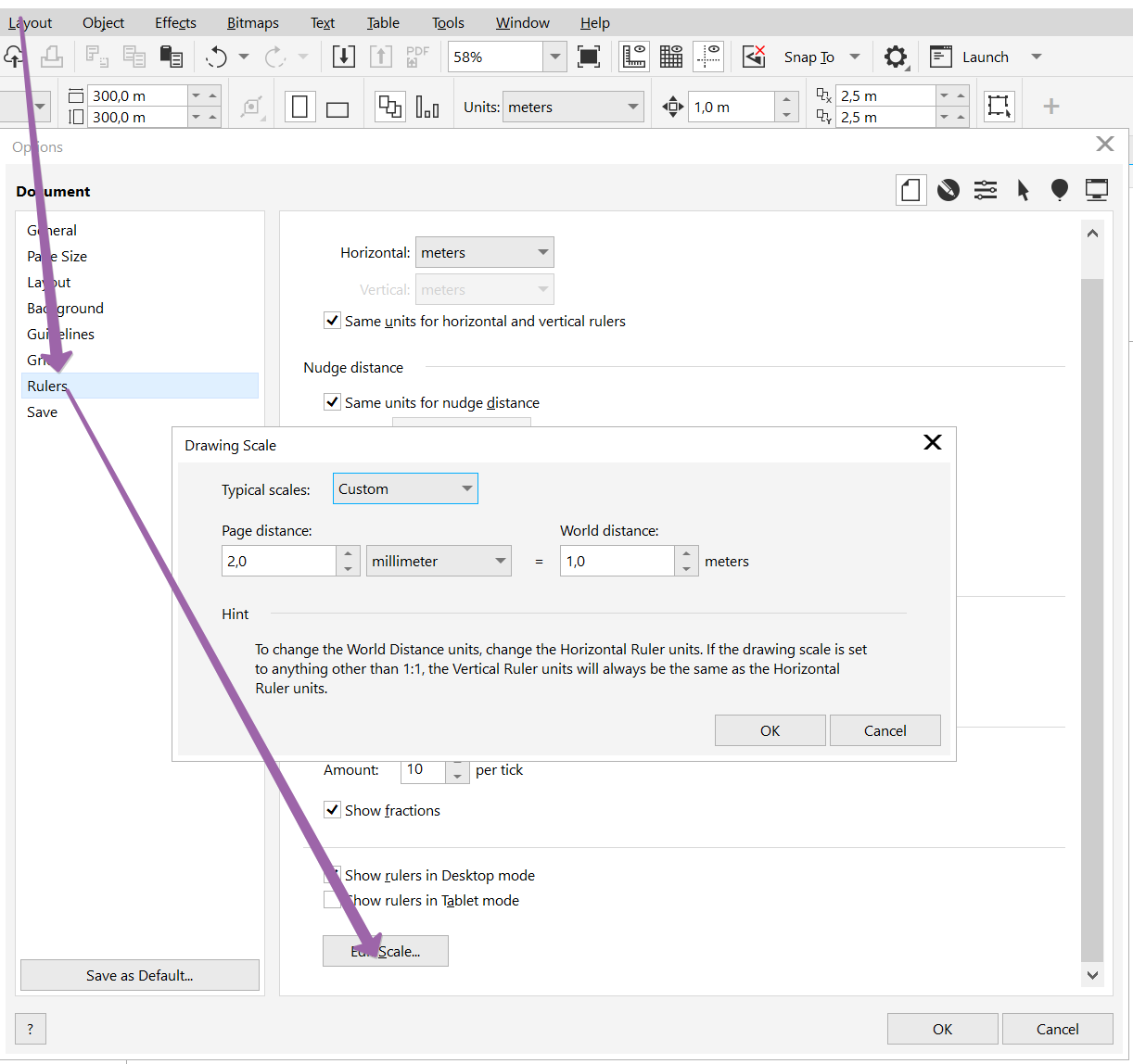The image size is (1133, 1064).
Task: Cancel the Drawing Scale dialog
Action: 885,730
